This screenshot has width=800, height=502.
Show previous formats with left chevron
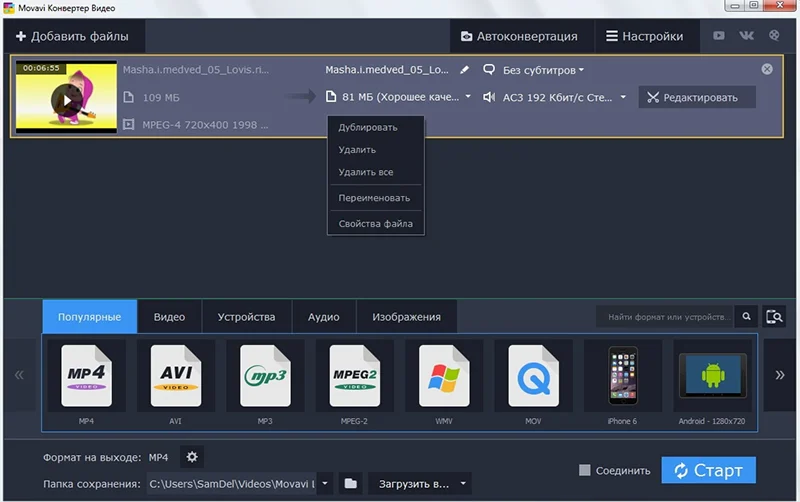[19, 375]
